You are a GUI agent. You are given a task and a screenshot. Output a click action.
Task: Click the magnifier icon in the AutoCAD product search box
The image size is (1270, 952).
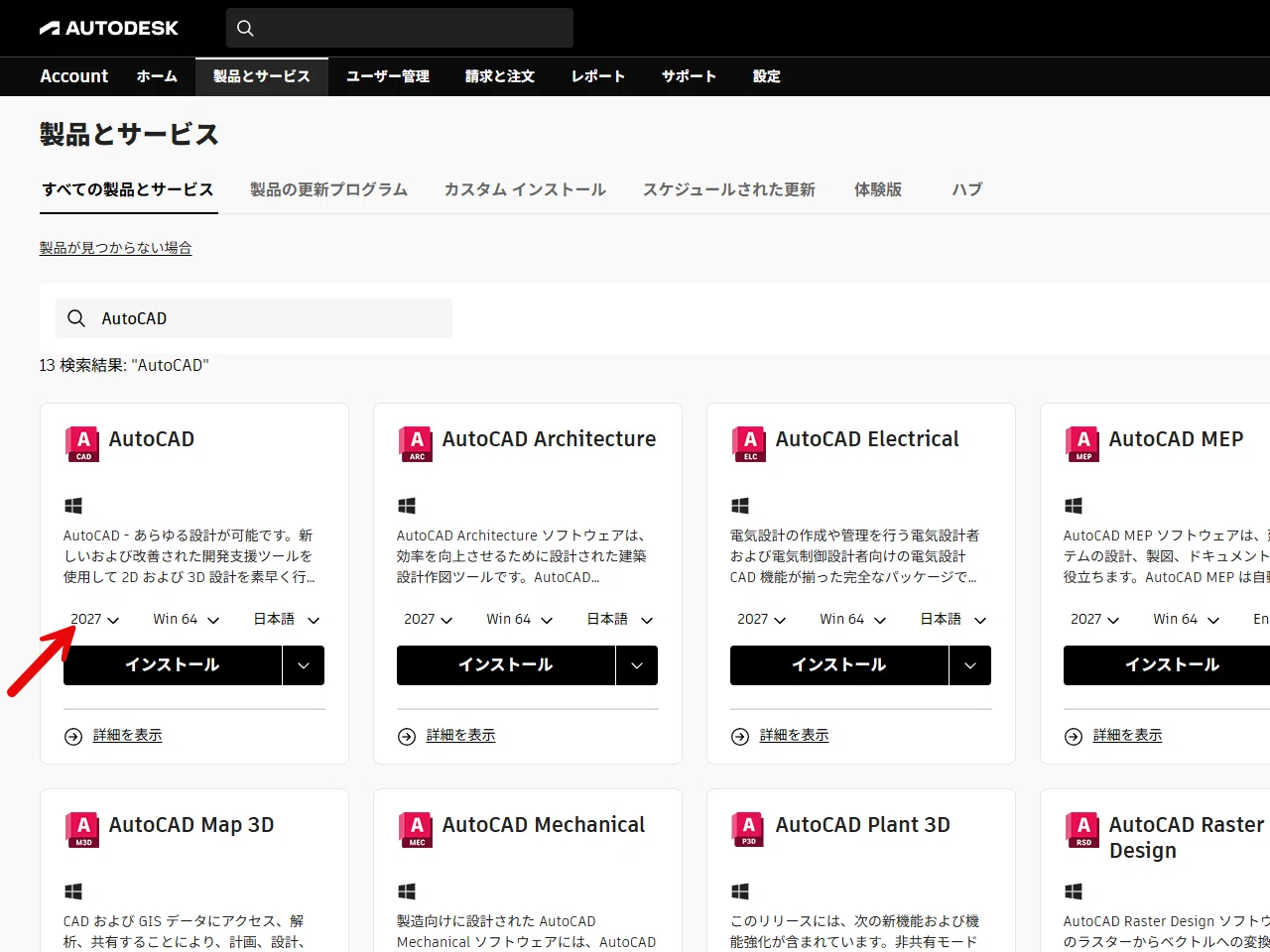[76, 318]
